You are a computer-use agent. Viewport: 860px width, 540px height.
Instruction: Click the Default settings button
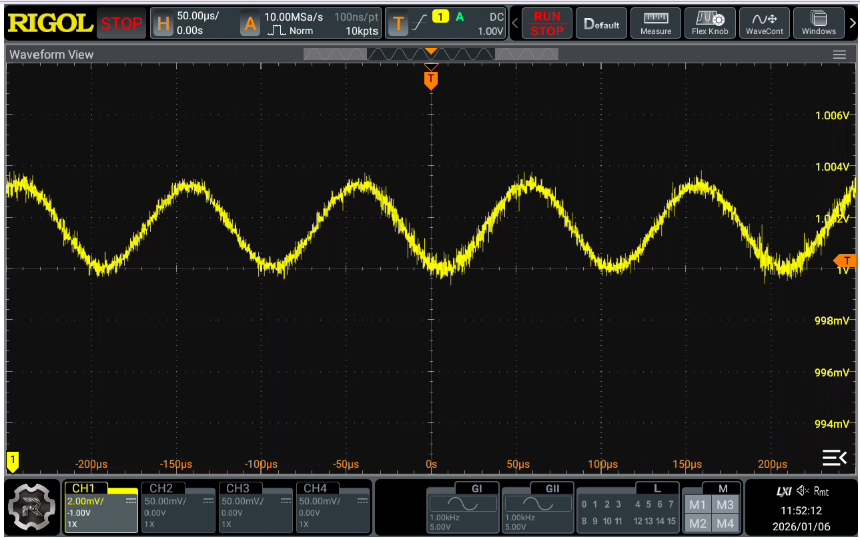[x=601, y=23]
